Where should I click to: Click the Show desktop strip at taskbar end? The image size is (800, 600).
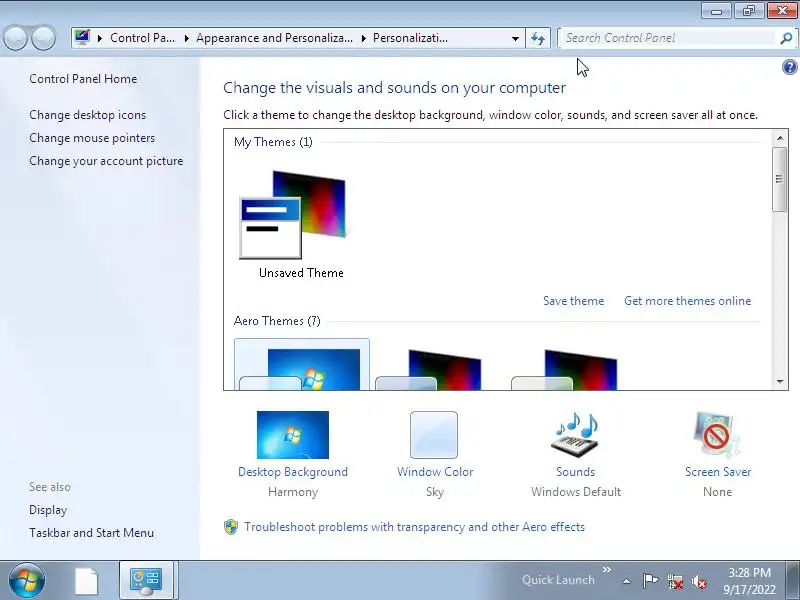pyautogui.click(x=793, y=580)
